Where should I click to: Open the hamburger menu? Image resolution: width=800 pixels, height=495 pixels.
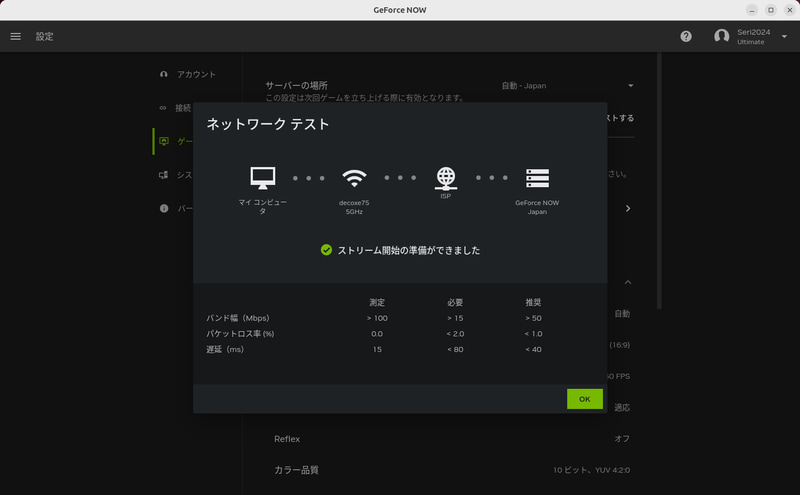pyautogui.click(x=16, y=36)
